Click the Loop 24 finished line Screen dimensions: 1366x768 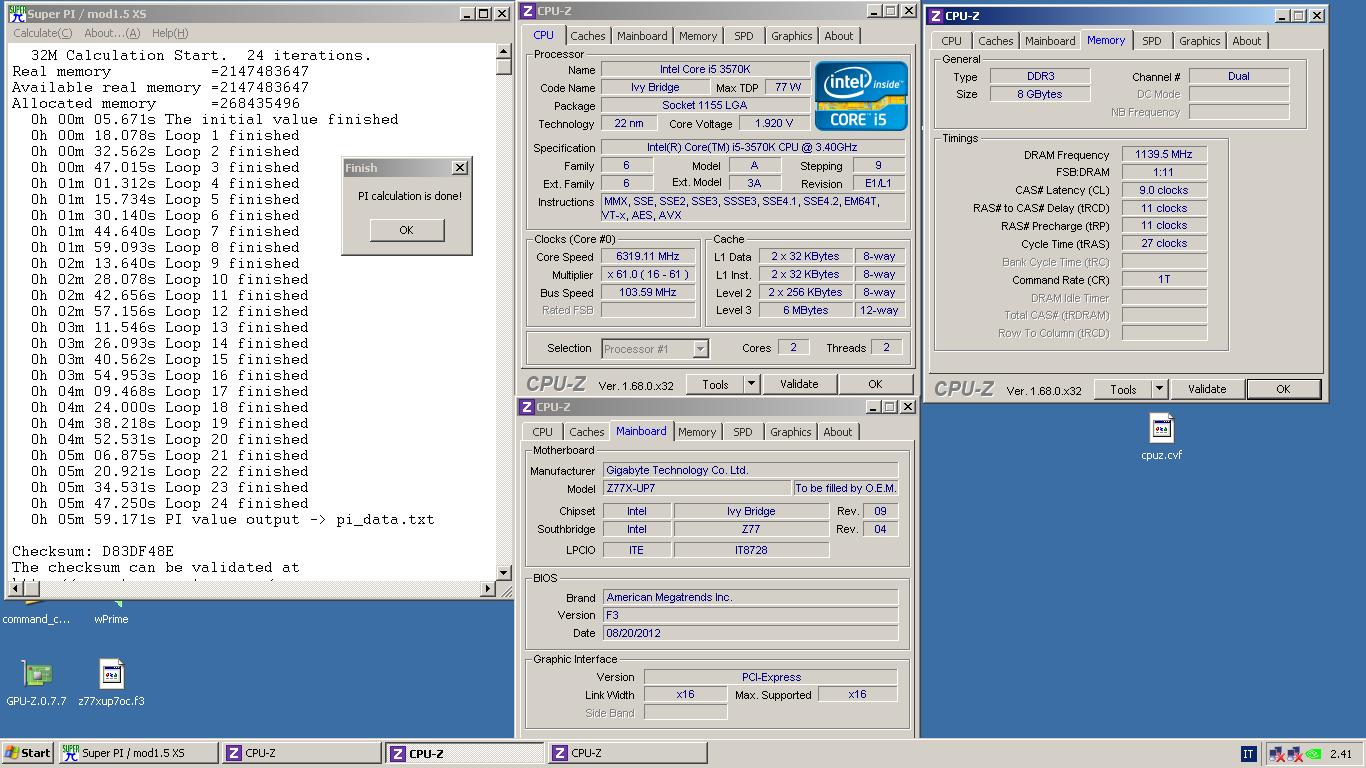click(x=169, y=503)
